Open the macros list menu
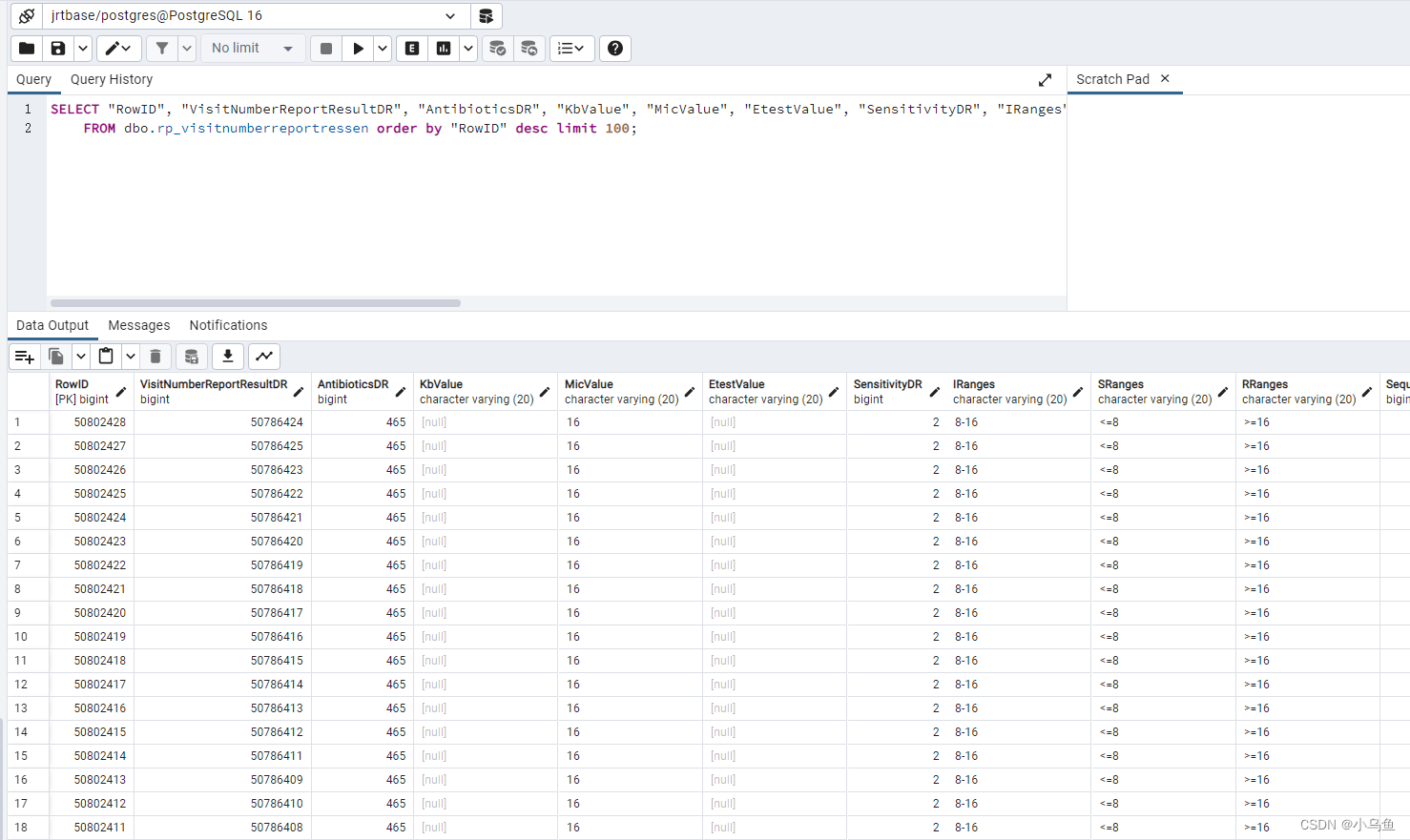 coord(571,49)
